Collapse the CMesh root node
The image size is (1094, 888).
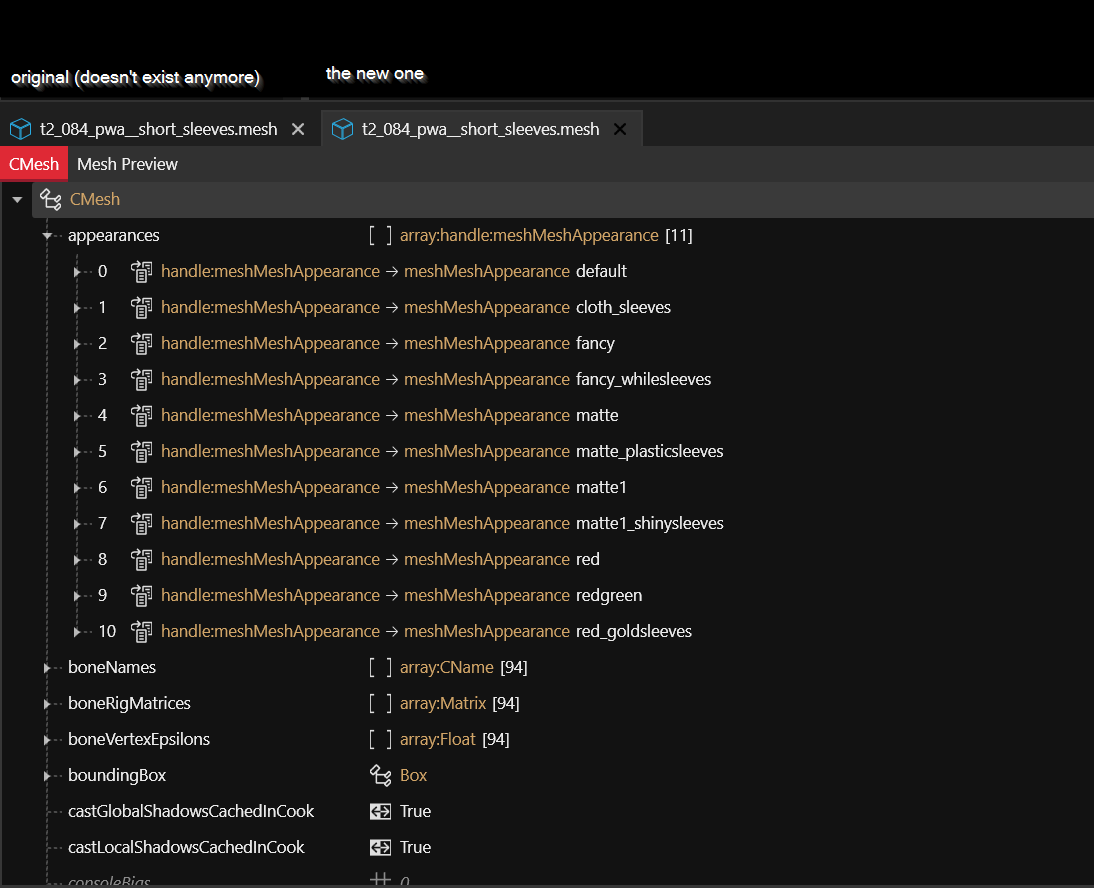pyautogui.click(x=17, y=200)
